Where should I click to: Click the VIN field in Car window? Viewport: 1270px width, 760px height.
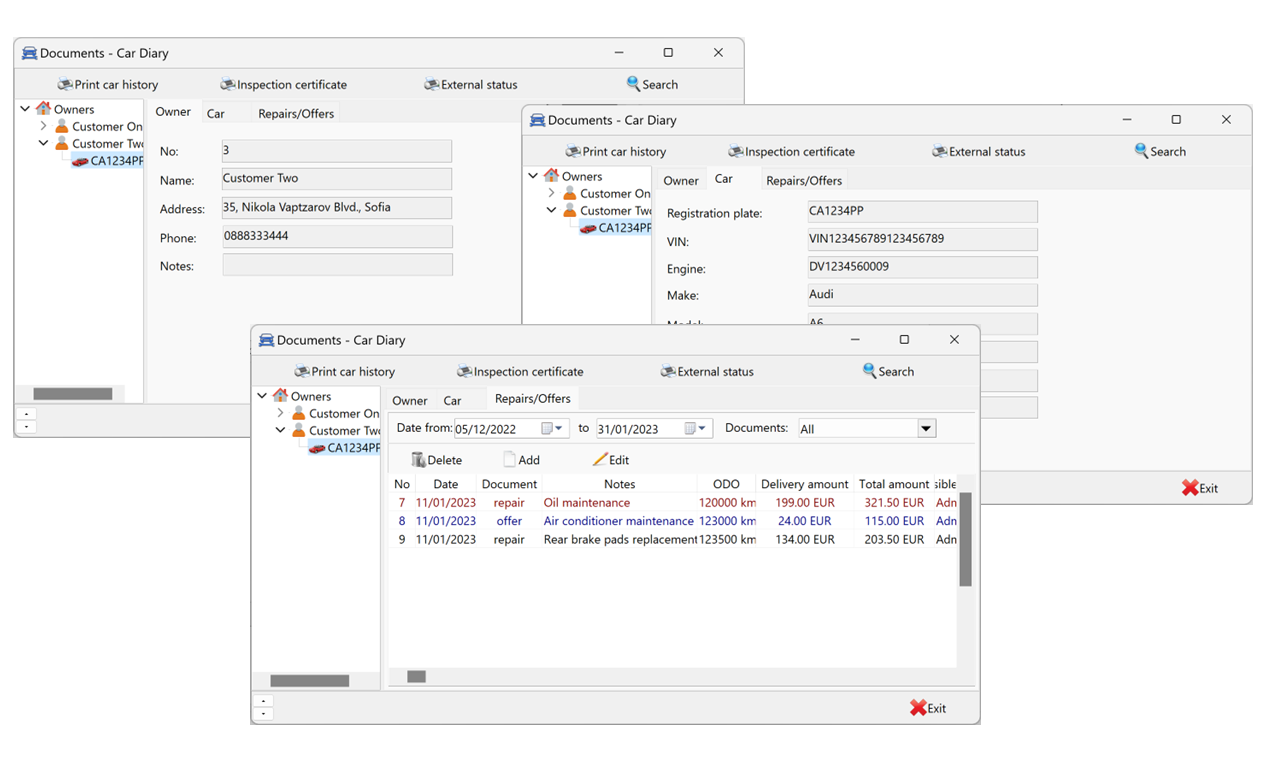pos(923,240)
